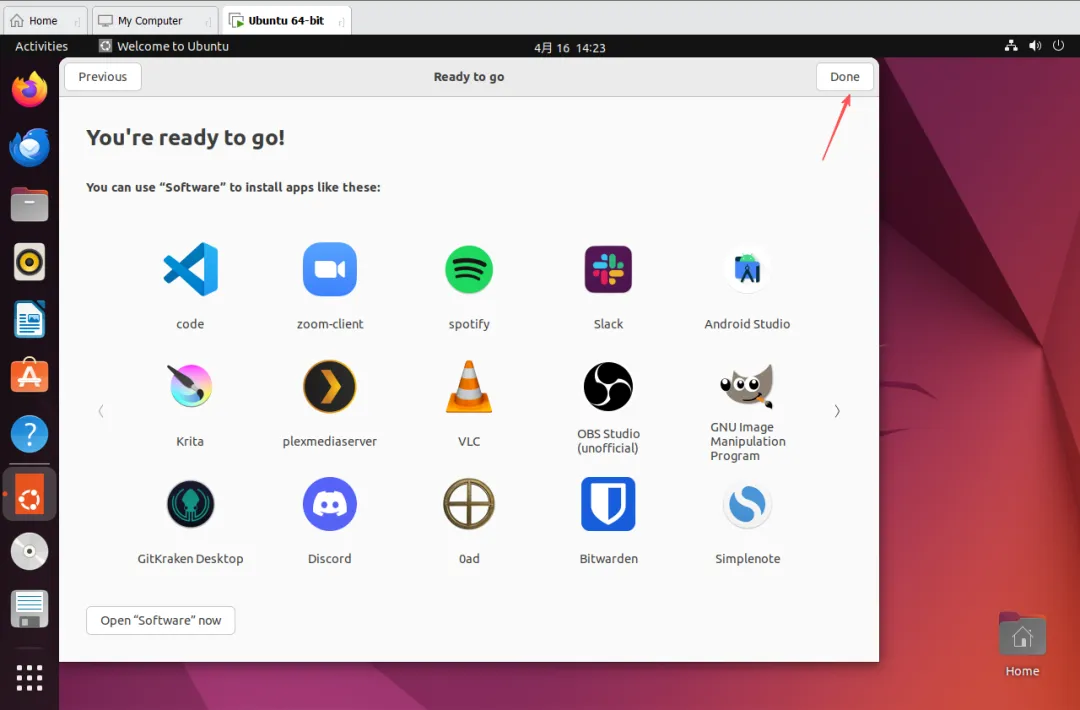
Task: Select the VLC traffic cone icon
Action: pyautogui.click(x=469, y=386)
